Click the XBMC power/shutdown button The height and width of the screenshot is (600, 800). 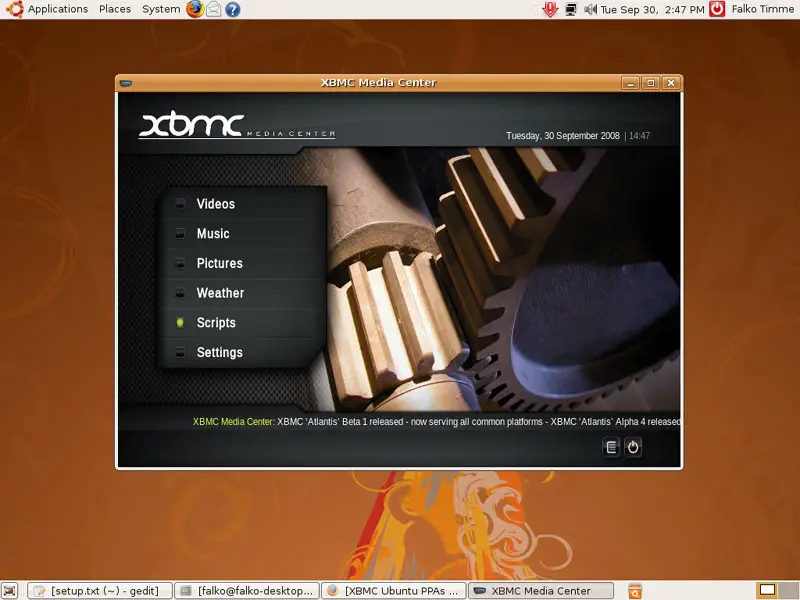pos(633,447)
